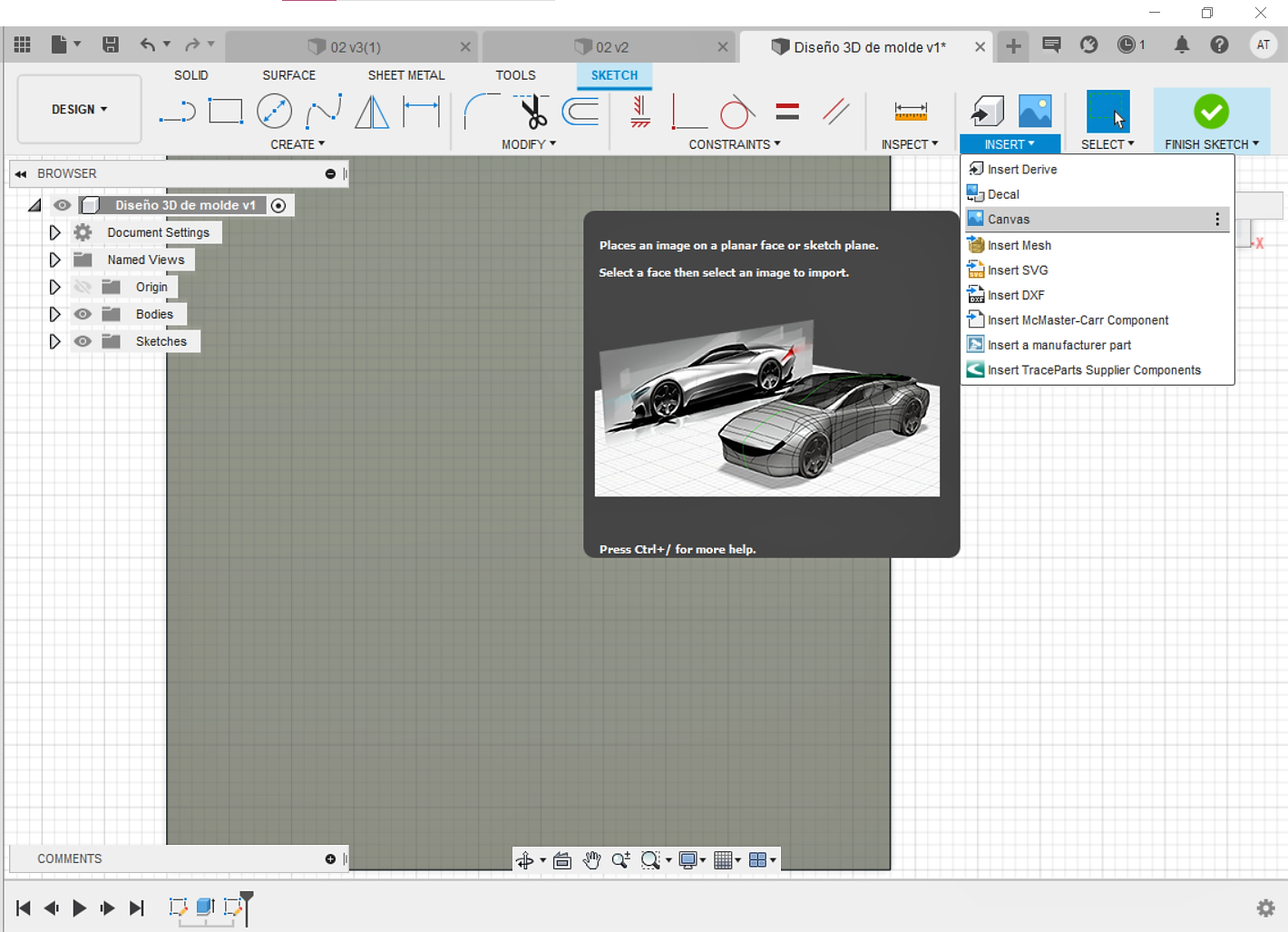
Task: Show the hidden Origin folder
Action: 83,287
